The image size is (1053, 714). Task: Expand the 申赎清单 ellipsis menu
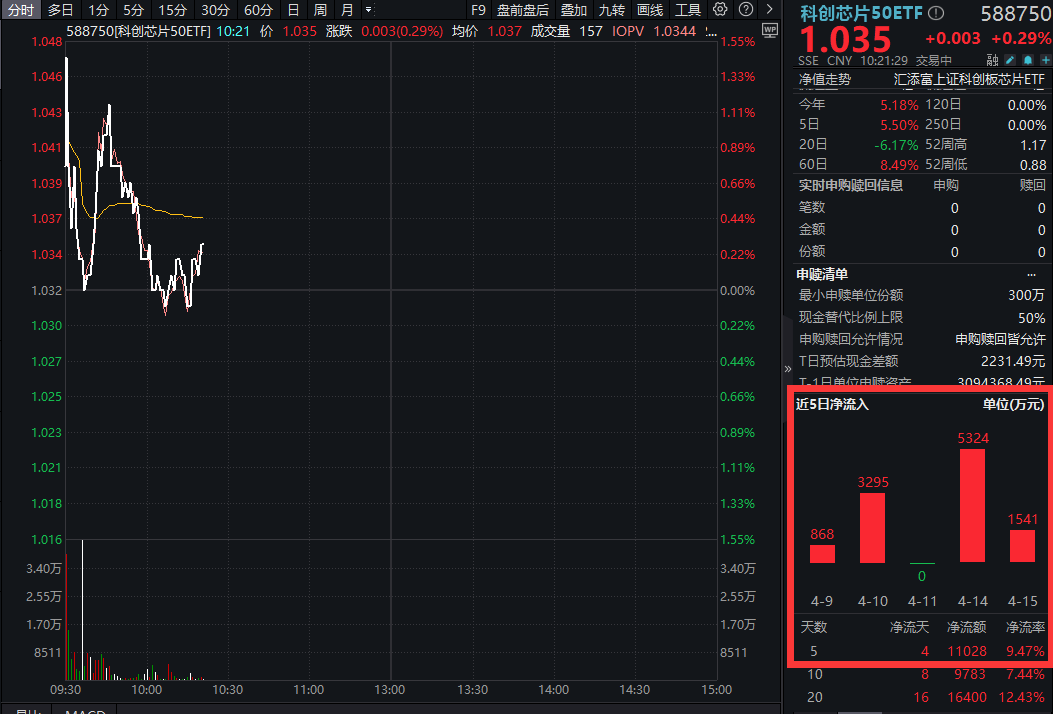click(1031, 274)
